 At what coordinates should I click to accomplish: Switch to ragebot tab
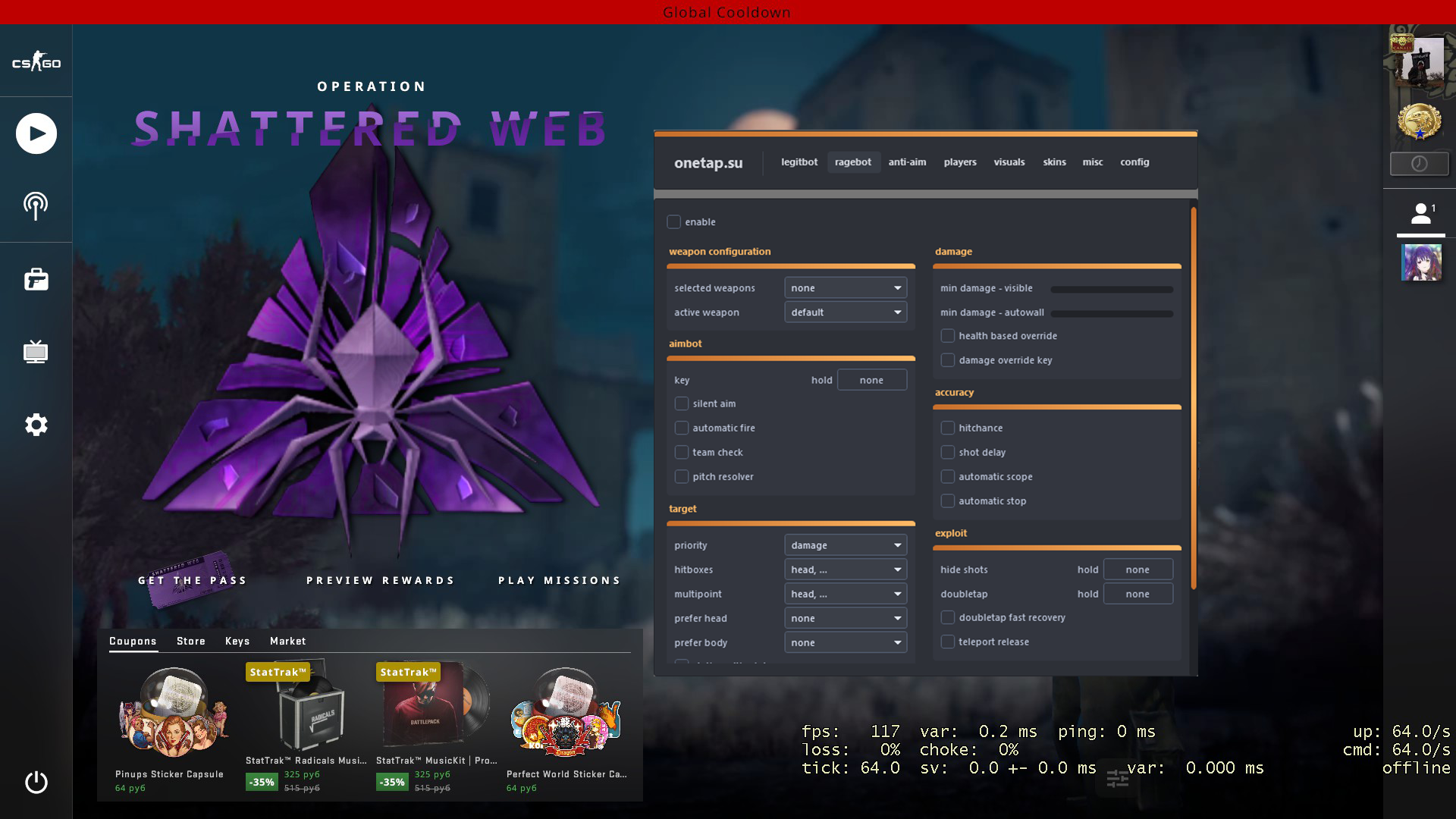(x=853, y=162)
